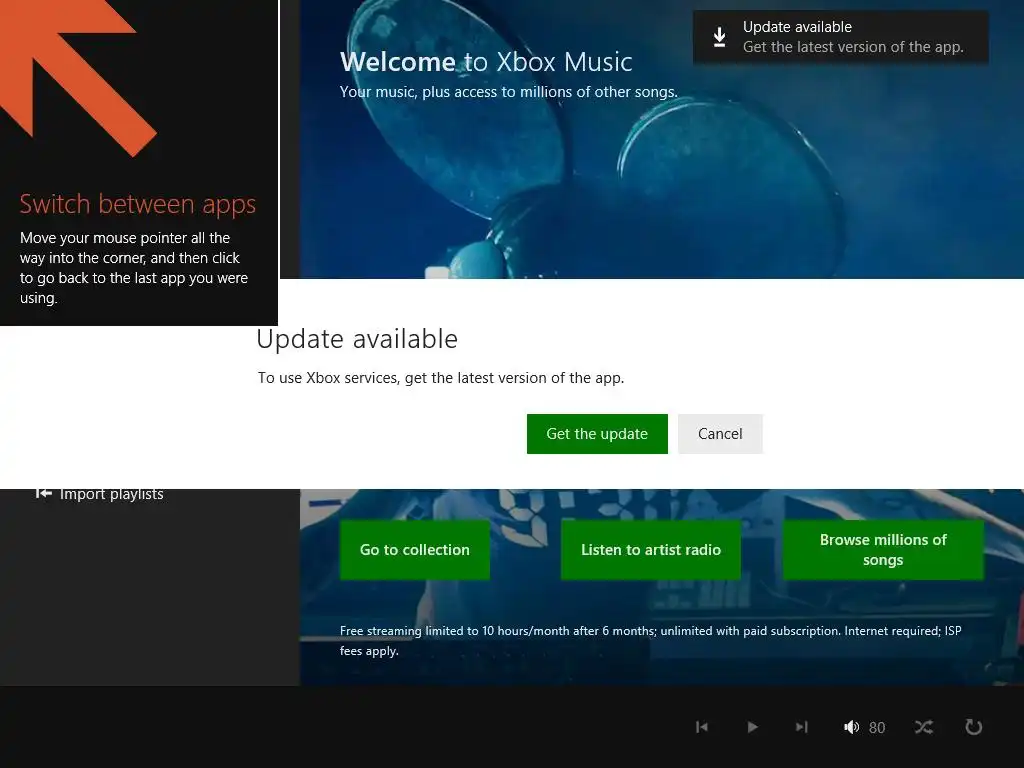Click the Import playlists arrow icon
The width and height of the screenshot is (1024, 768).
44,493
